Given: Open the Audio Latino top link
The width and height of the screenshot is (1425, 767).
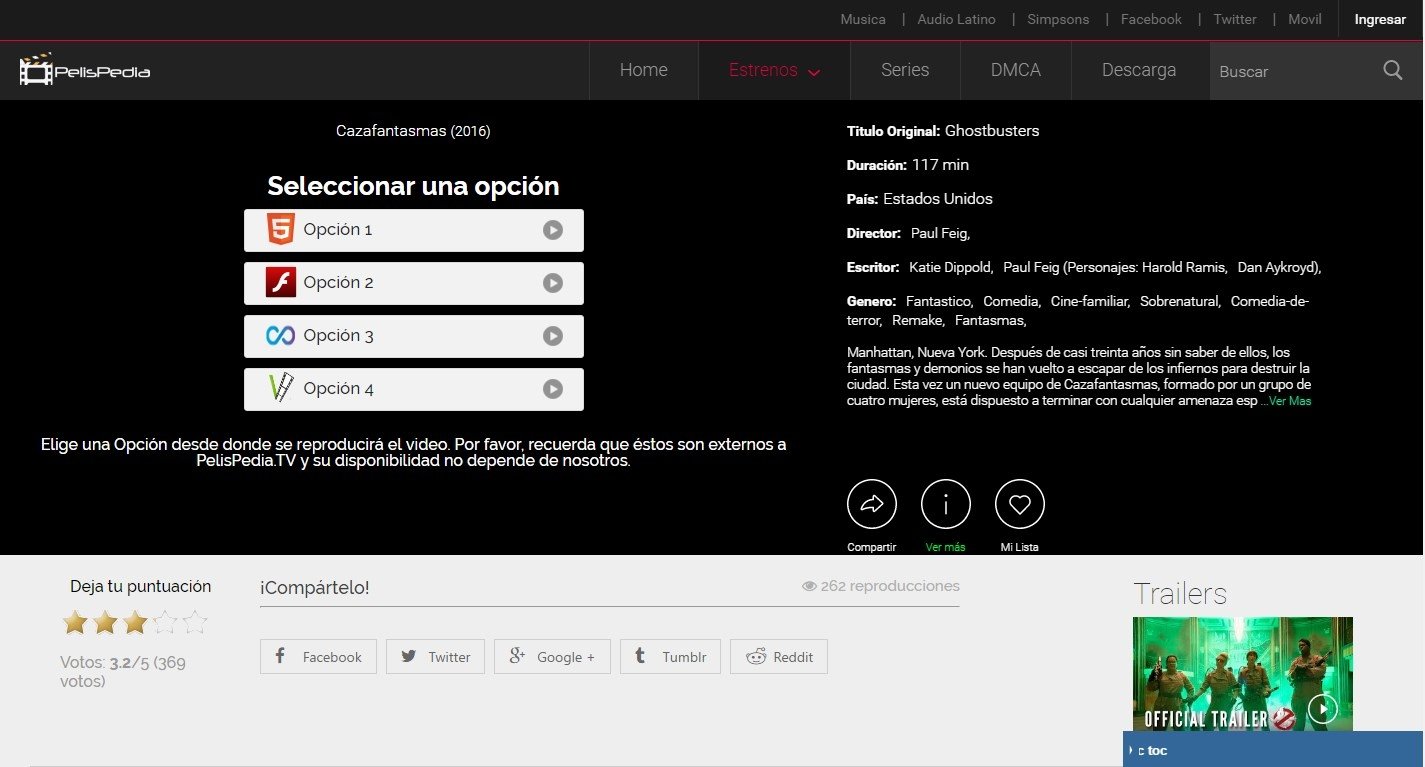Looking at the screenshot, I should 957,19.
